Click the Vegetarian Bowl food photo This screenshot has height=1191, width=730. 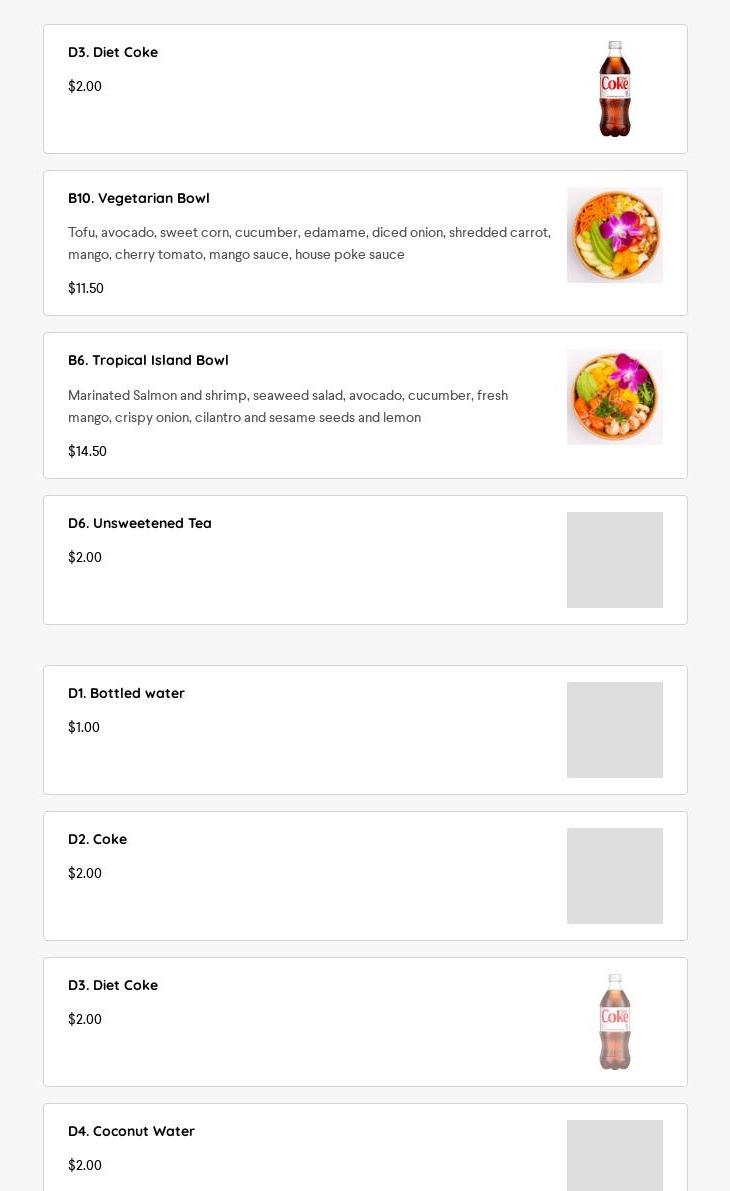(614, 235)
